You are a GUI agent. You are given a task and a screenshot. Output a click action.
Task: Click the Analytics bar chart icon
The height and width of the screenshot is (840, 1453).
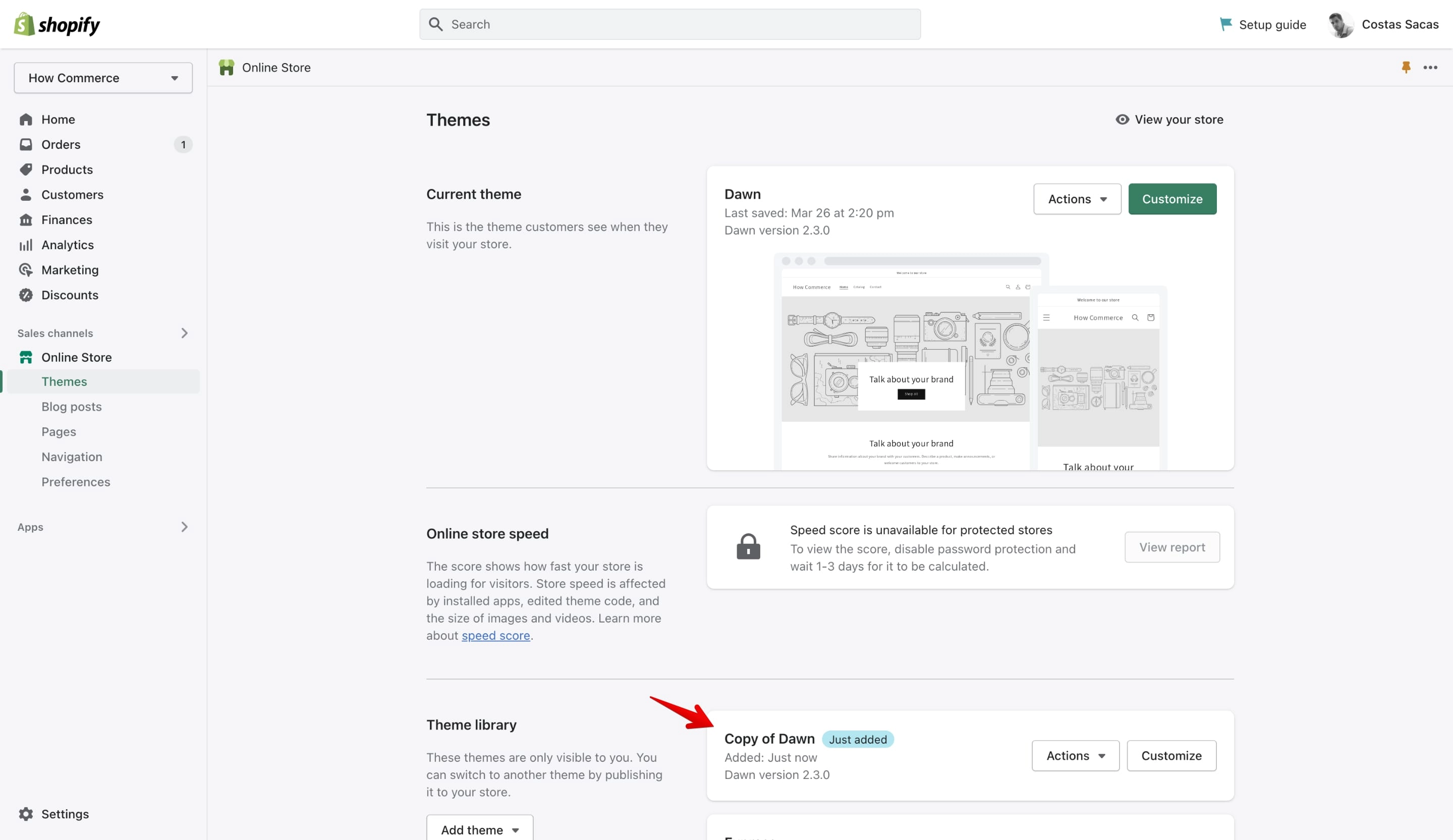(x=26, y=245)
